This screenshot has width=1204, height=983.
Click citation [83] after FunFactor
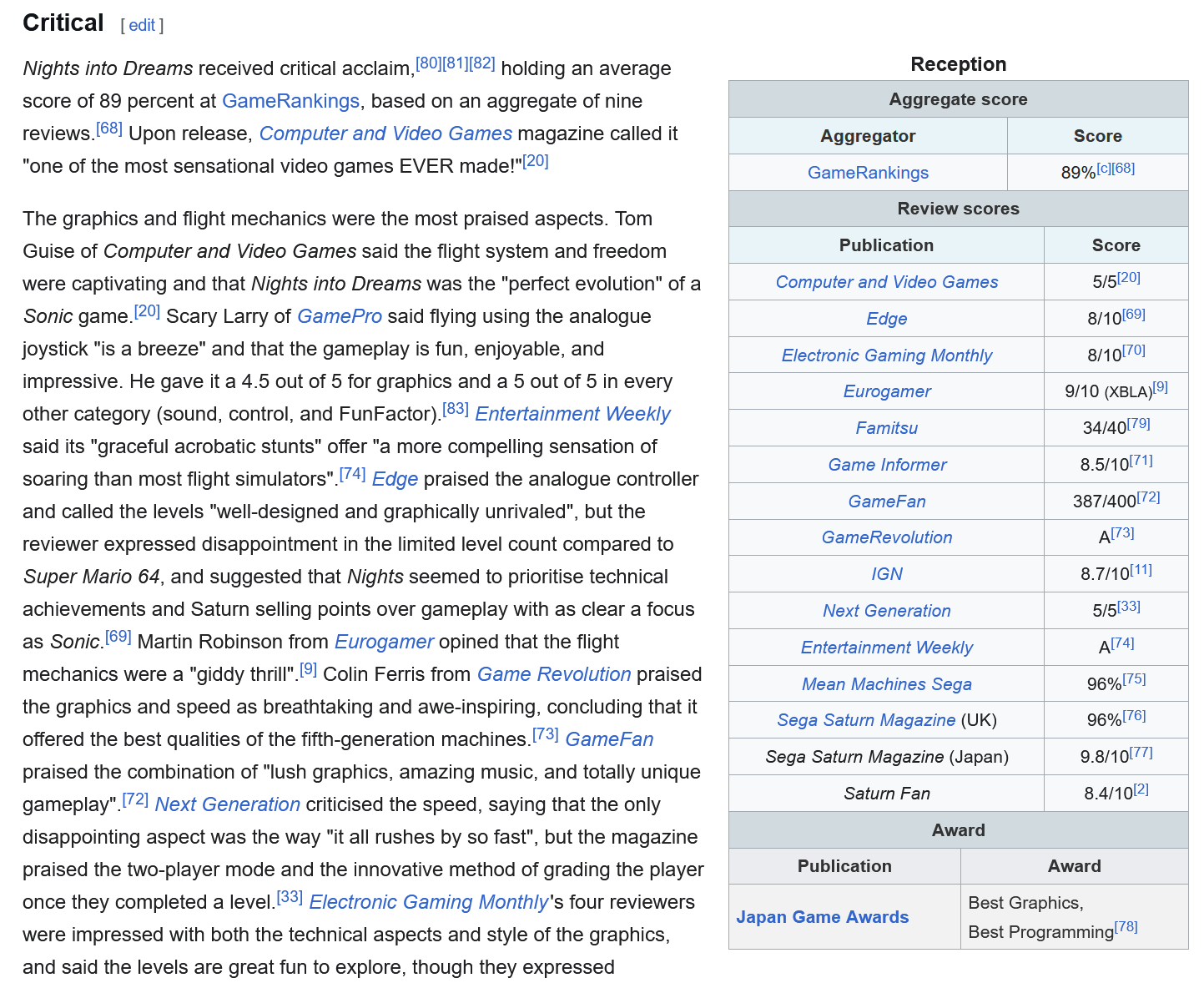click(x=456, y=409)
